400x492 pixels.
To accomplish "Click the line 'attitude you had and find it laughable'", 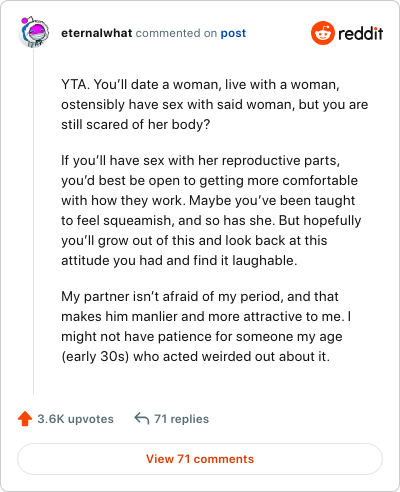I will click(179, 260).
